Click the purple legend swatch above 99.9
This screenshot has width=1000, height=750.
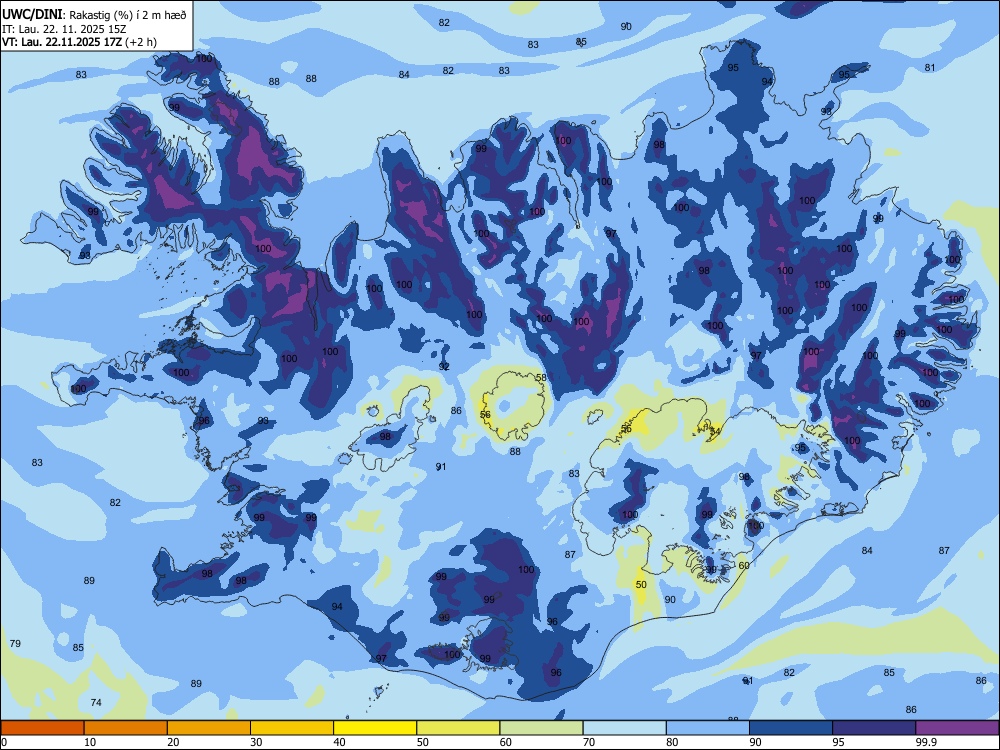pos(957,728)
